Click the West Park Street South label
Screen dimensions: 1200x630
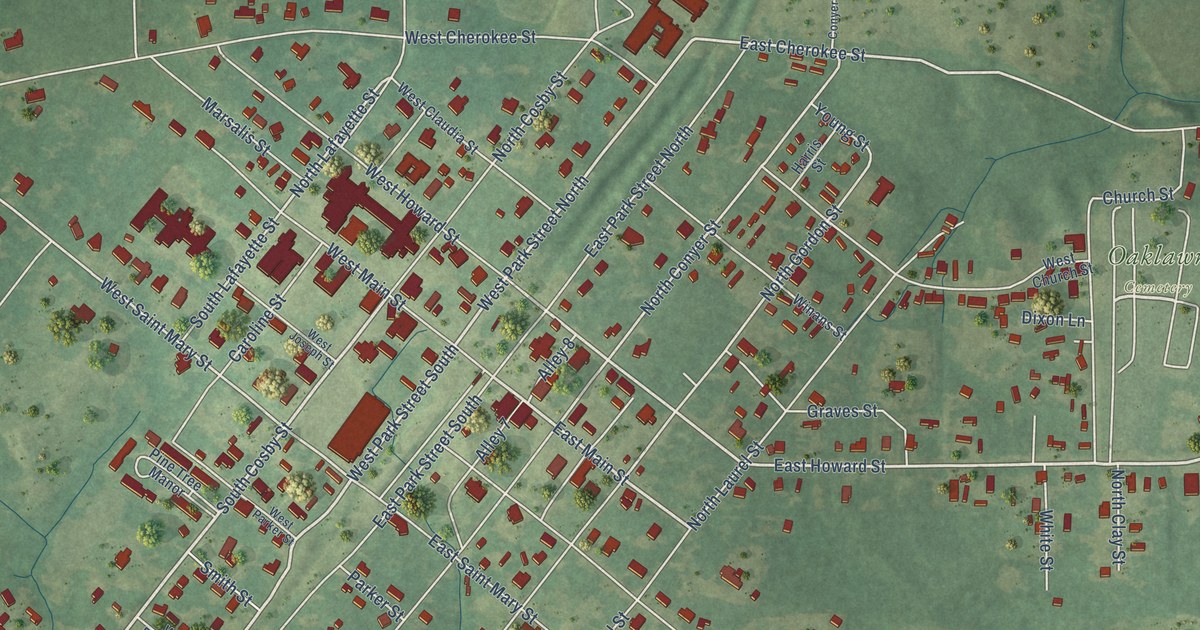point(403,411)
